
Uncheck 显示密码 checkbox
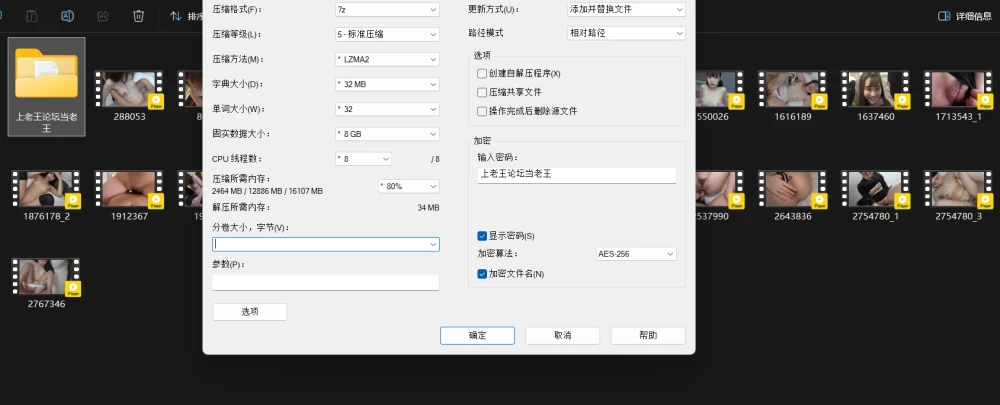[482, 236]
